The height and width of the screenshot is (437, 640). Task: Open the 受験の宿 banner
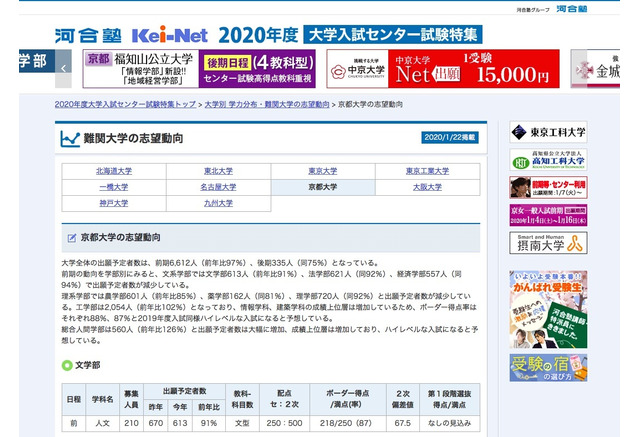[x=548, y=368]
